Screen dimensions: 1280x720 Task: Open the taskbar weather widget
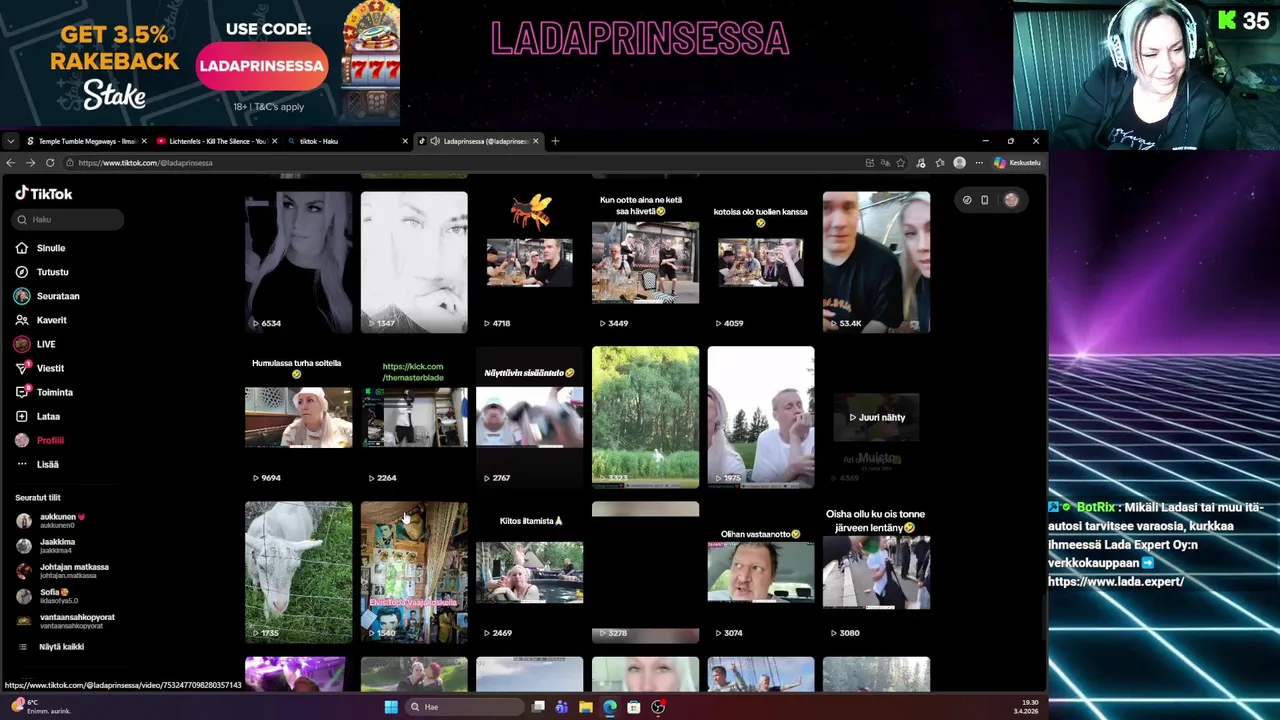coord(40,707)
